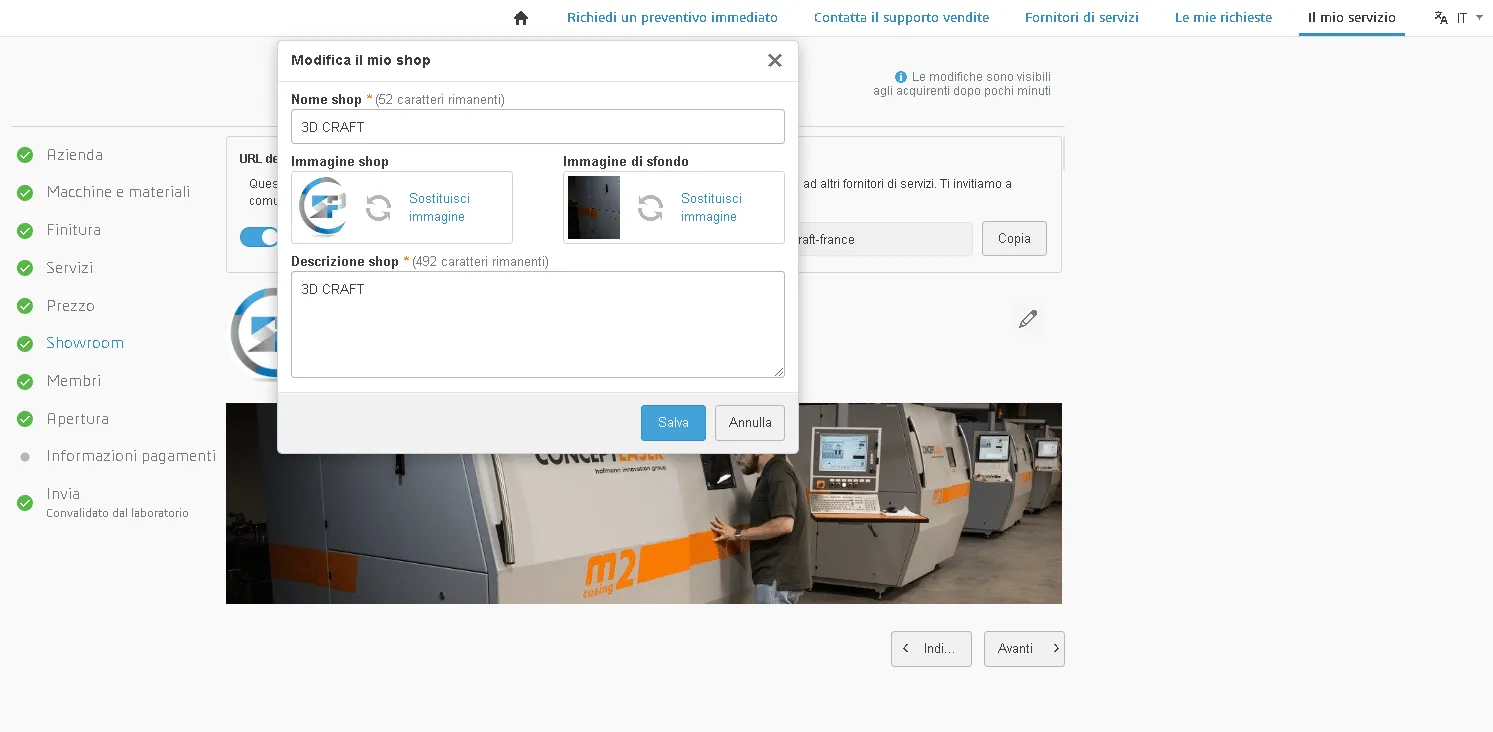1493x732 pixels.
Task: Click the Copia button to copy the URL
Action: point(1014,238)
